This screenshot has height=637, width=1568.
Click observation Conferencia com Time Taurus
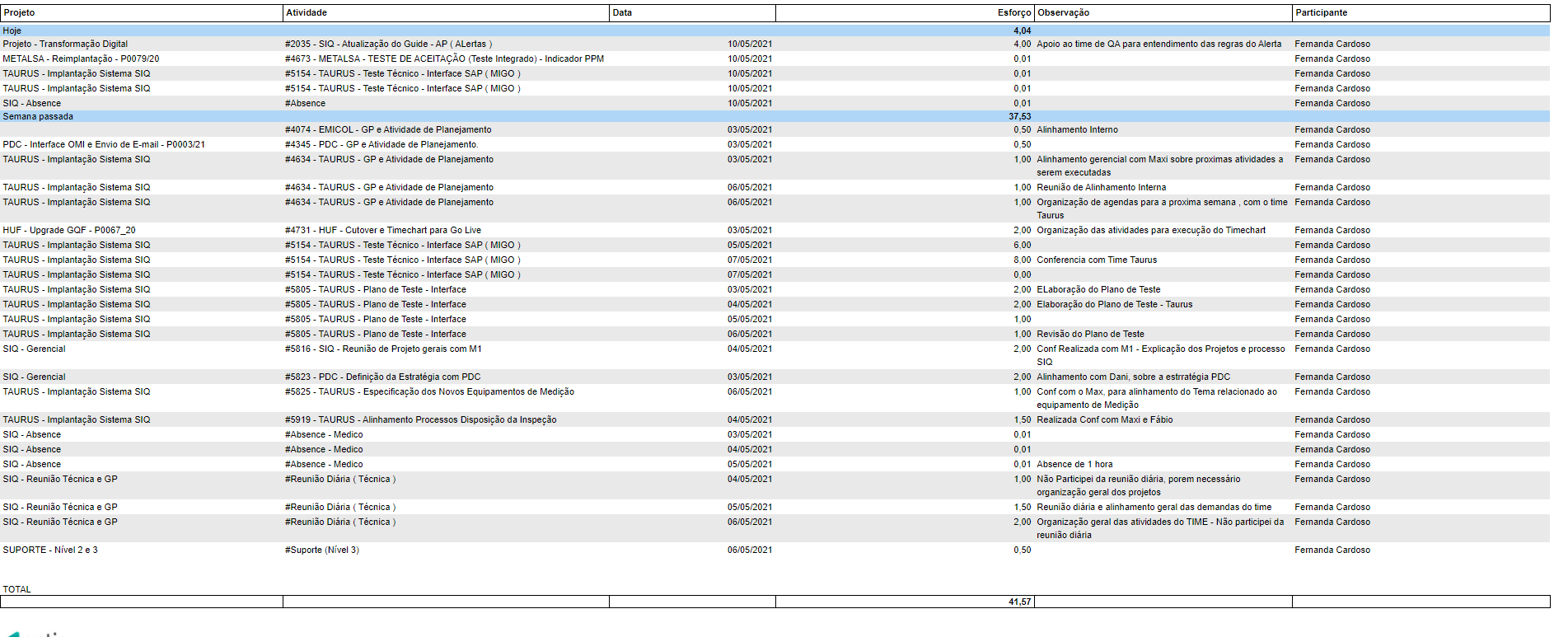tap(1097, 260)
